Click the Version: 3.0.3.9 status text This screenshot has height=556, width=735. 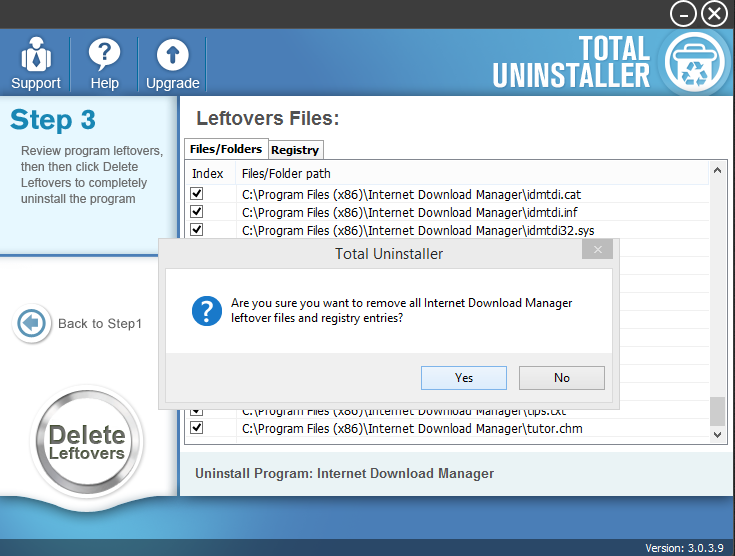tap(684, 548)
